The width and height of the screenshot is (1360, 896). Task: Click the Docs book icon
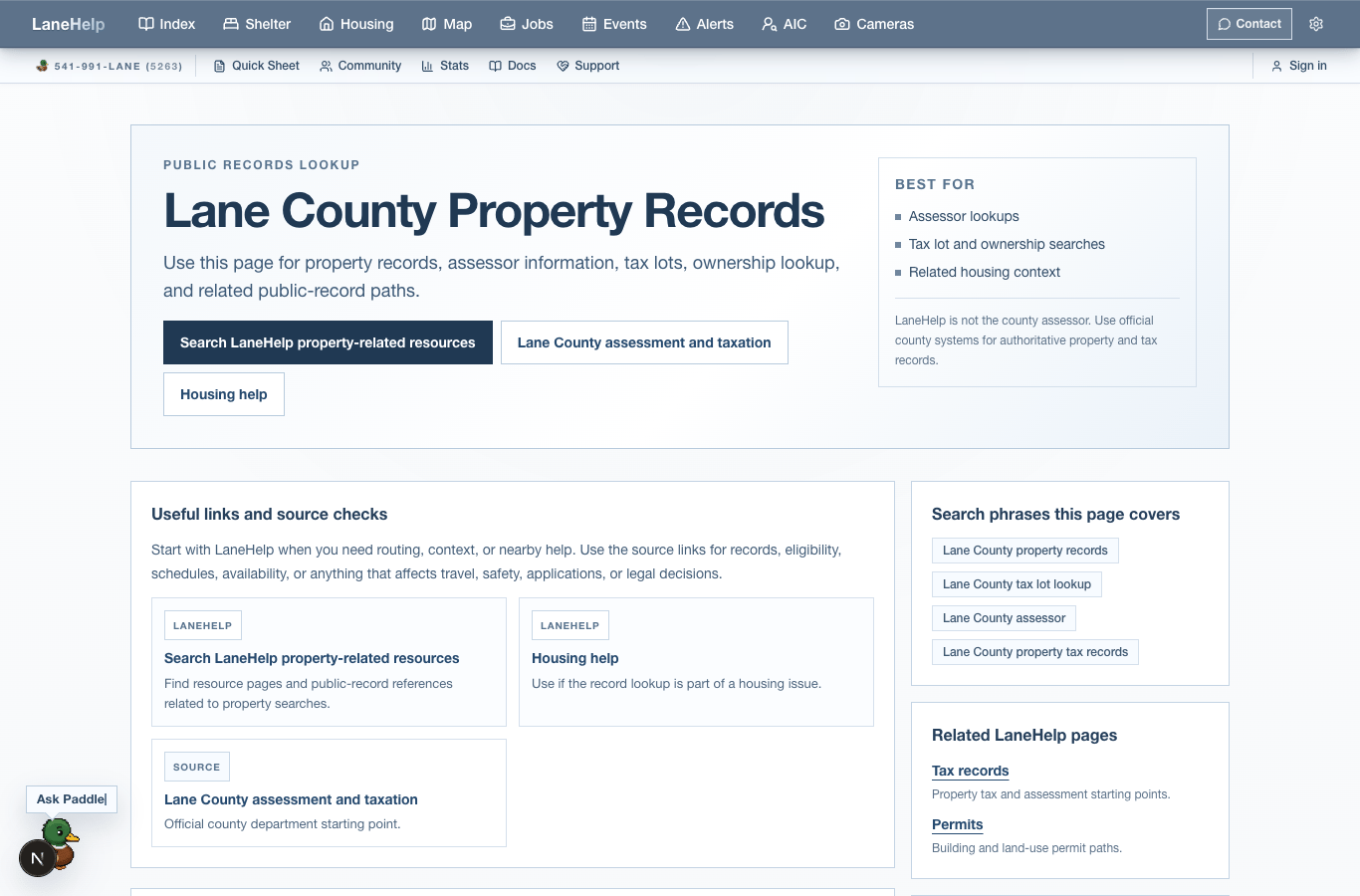495,66
